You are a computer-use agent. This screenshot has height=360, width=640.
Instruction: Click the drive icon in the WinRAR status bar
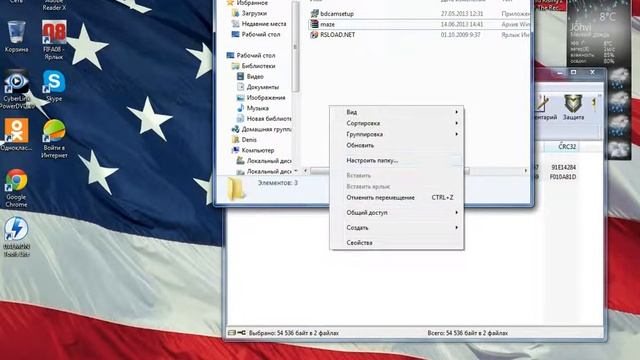pos(232,333)
